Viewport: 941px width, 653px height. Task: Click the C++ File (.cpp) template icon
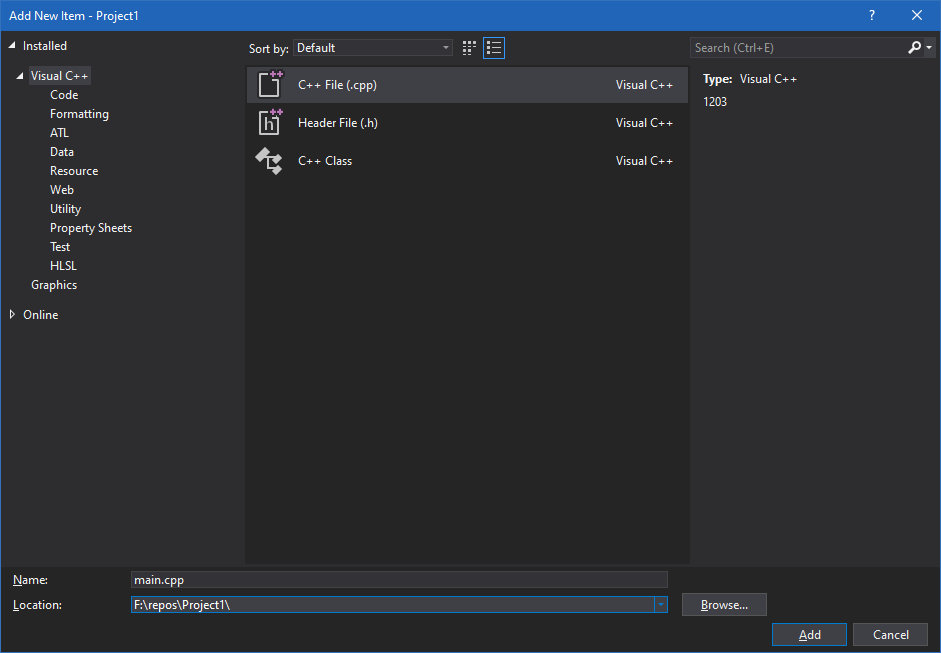tap(270, 85)
